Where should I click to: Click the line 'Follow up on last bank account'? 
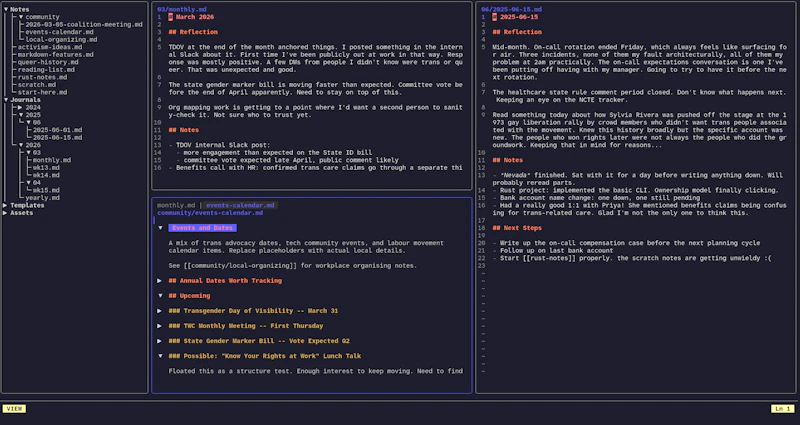click(x=553, y=251)
